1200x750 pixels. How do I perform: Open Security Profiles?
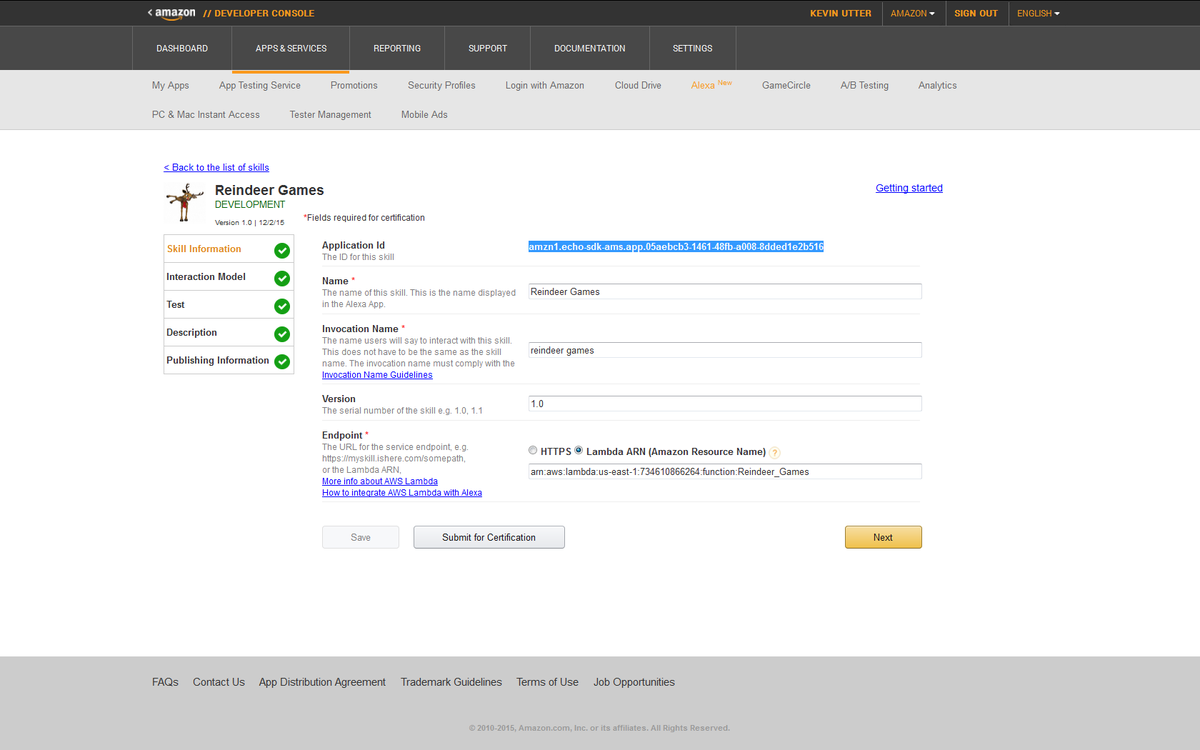pyautogui.click(x=442, y=85)
